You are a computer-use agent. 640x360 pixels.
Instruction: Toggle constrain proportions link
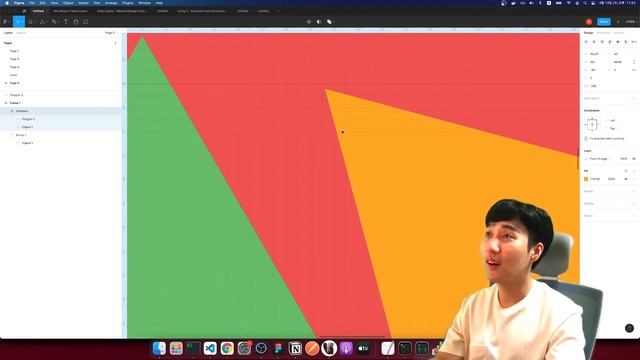point(634,62)
